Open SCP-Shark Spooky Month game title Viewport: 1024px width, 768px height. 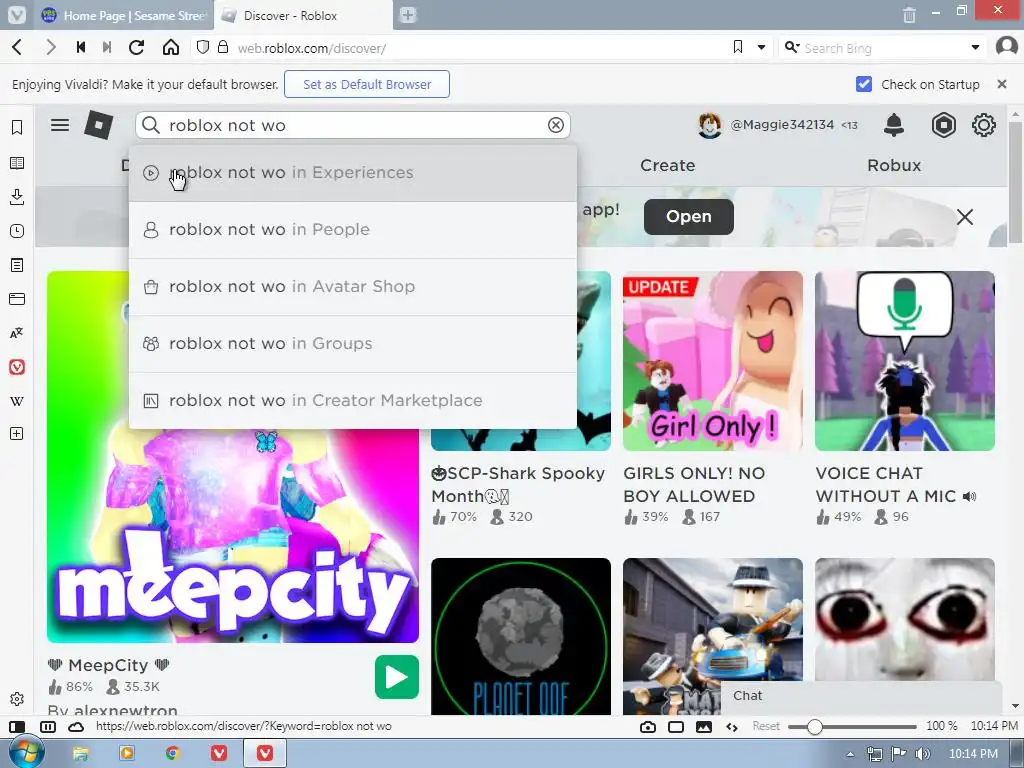point(519,485)
